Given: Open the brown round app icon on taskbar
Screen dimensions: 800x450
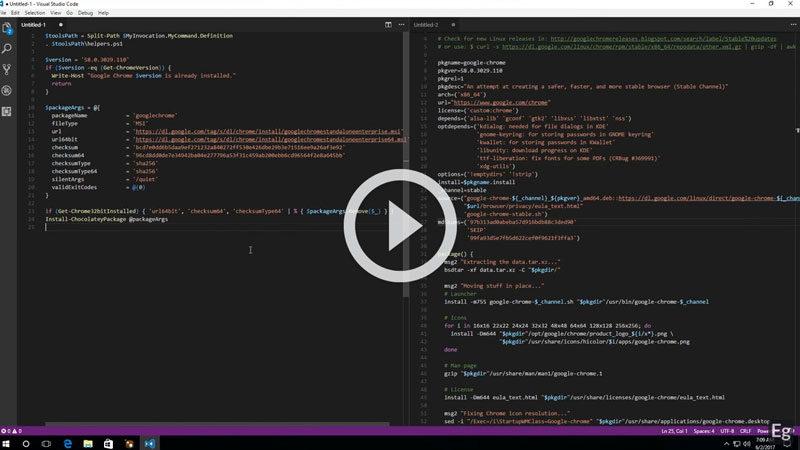Looking at the screenshot, I should coord(129,444).
